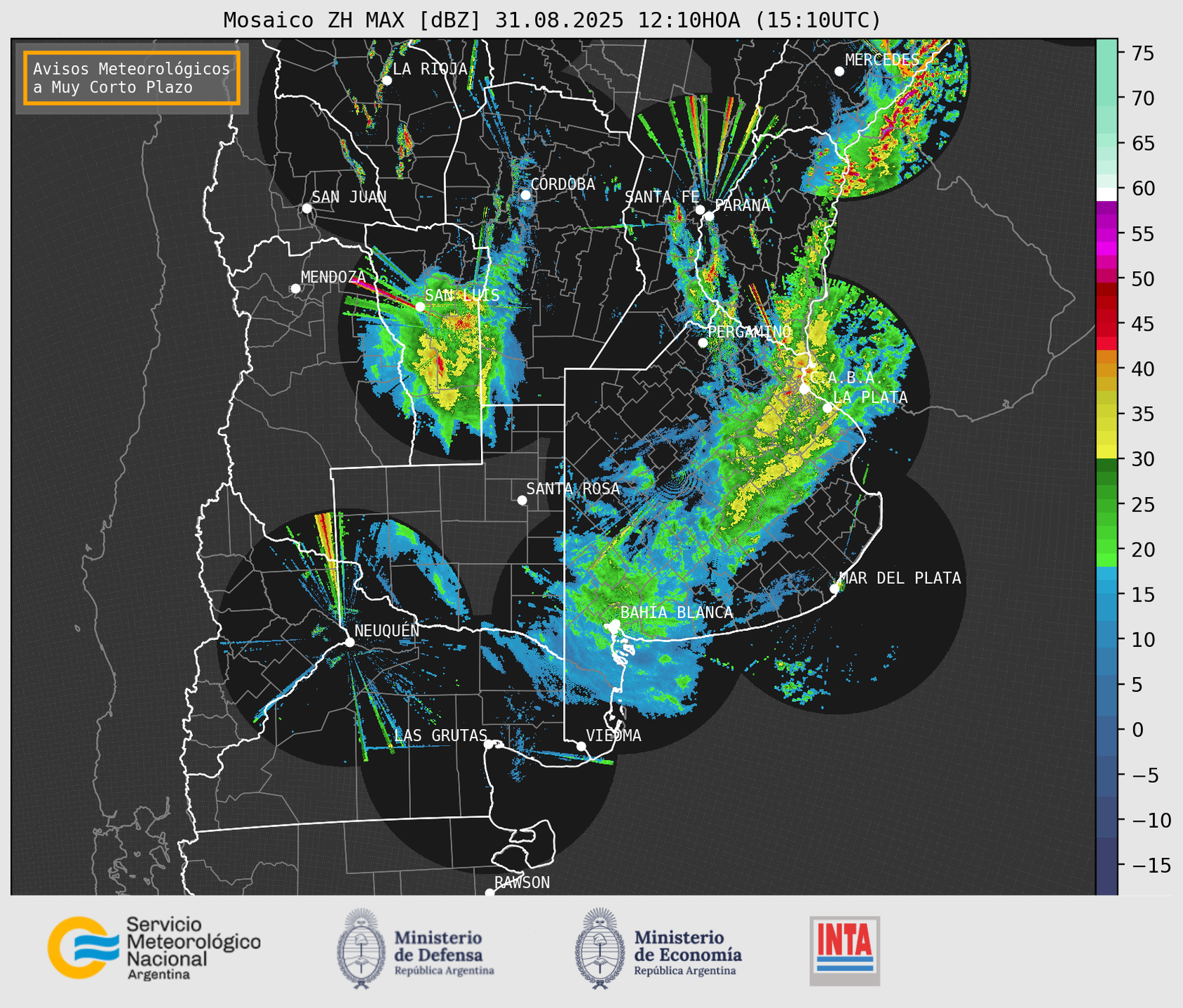
Task: Click the SANTA FE map label
Action: coord(662,197)
